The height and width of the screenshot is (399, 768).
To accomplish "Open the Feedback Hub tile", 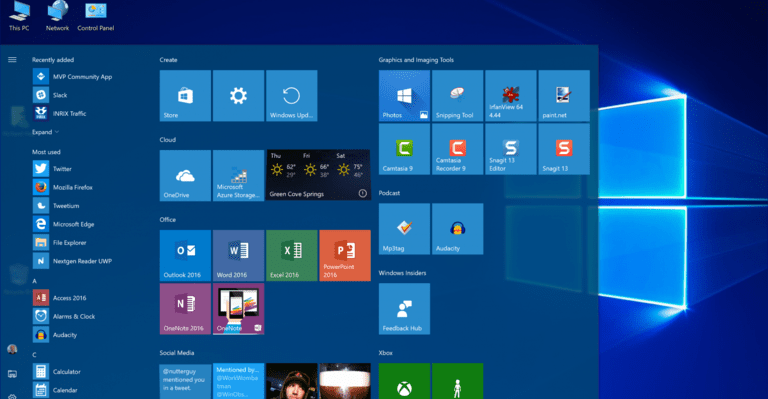I will 404,309.
